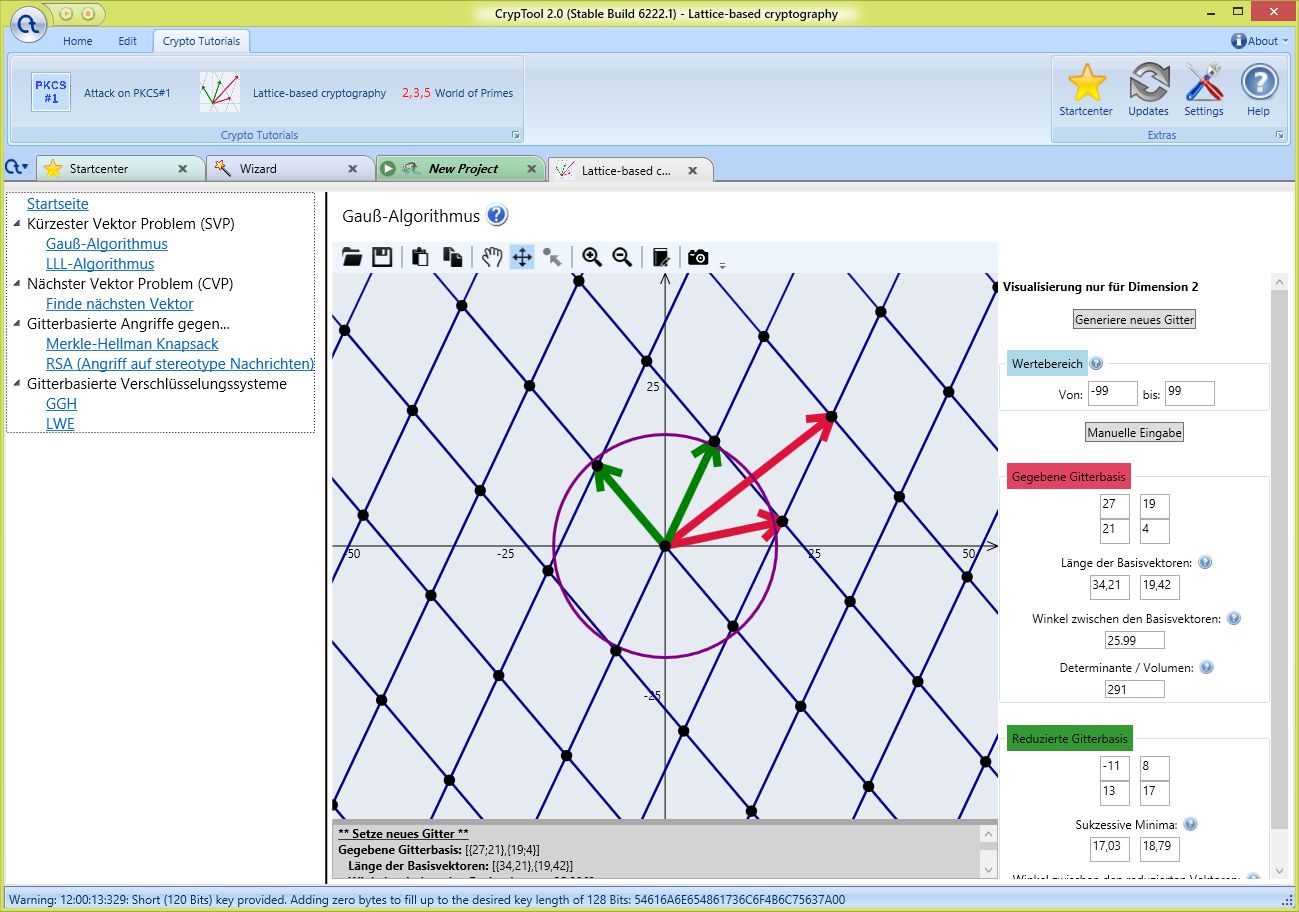This screenshot has width=1299, height=912.
Task: Open the World of Primes tutorial
Action: (x=458, y=93)
